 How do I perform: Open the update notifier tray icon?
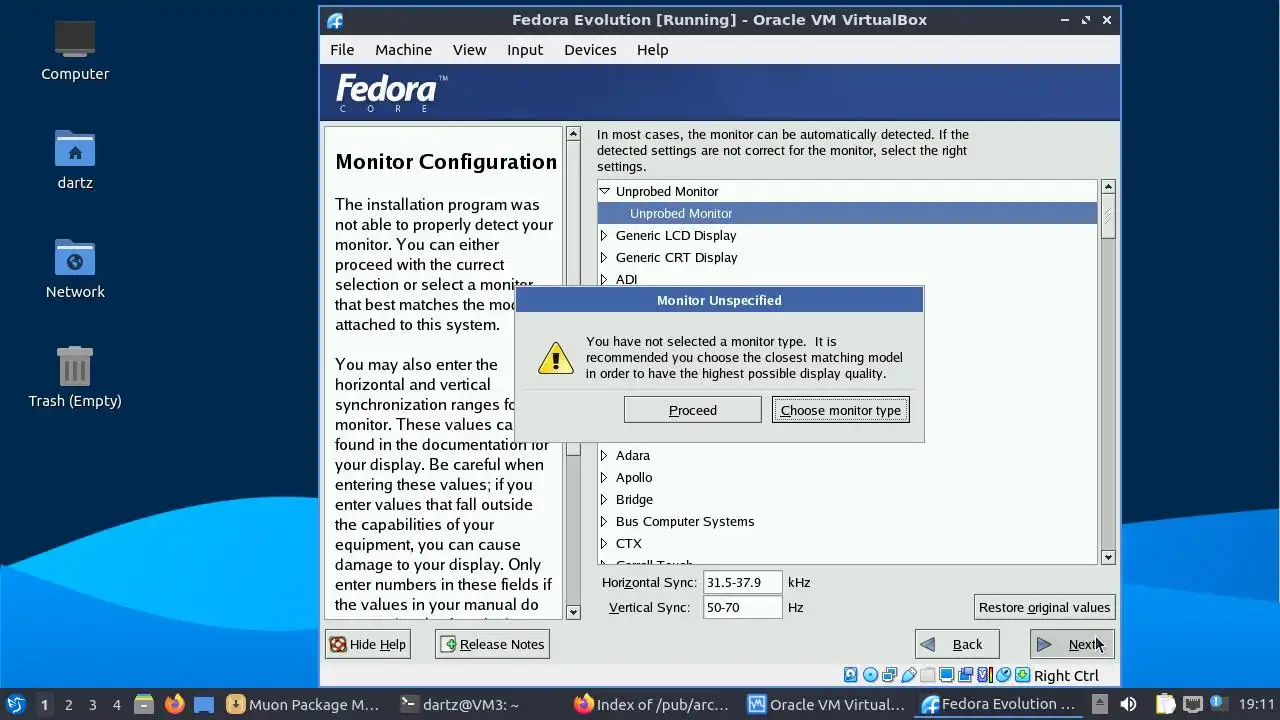pyautogui.click(x=1219, y=704)
